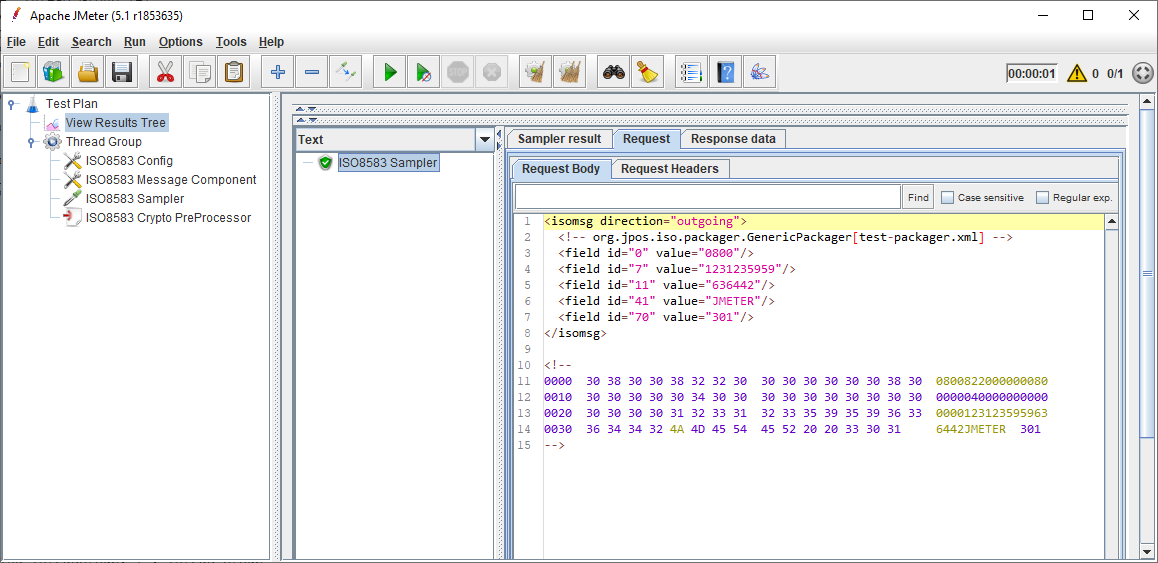
Task: Select the Request Body sub-tab
Action: point(561,169)
